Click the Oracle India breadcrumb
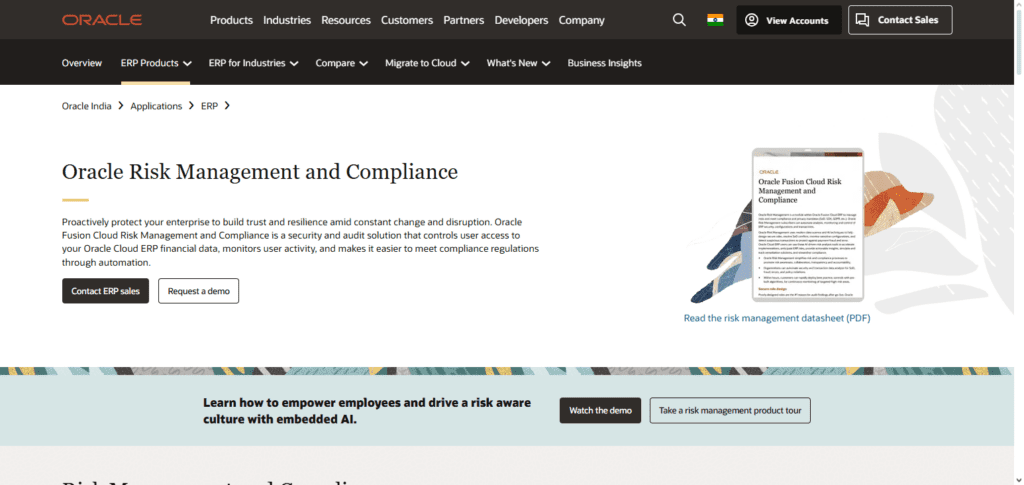This screenshot has height=485, width=1024. click(x=87, y=106)
